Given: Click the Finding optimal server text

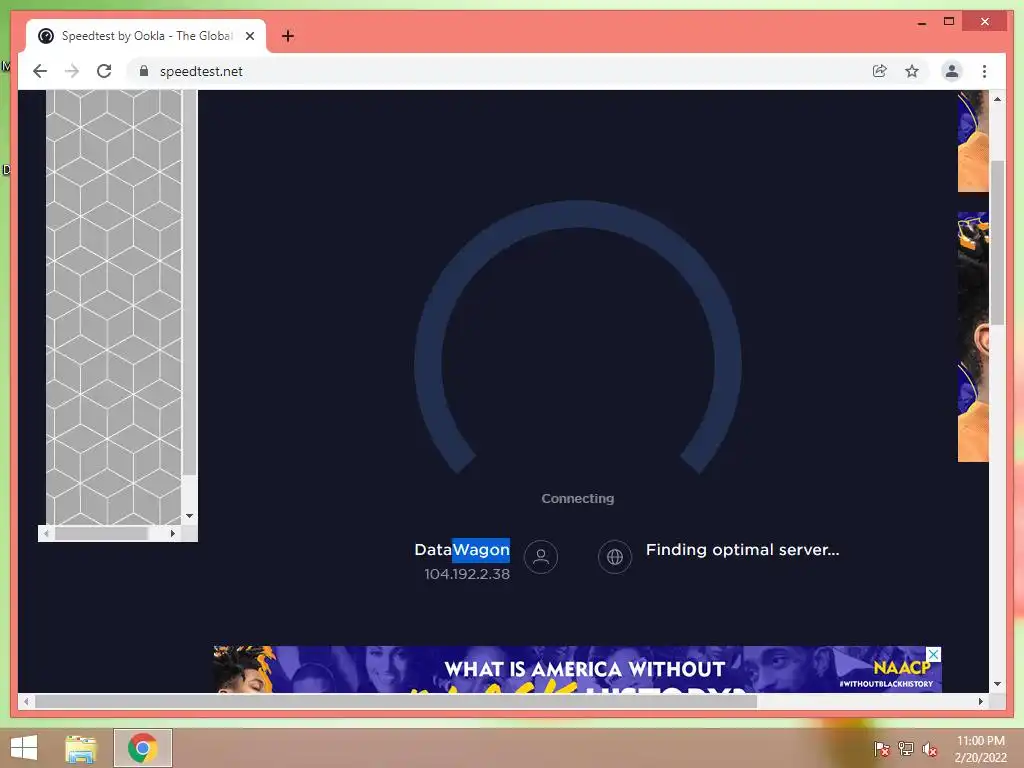Looking at the screenshot, I should tap(743, 550).
